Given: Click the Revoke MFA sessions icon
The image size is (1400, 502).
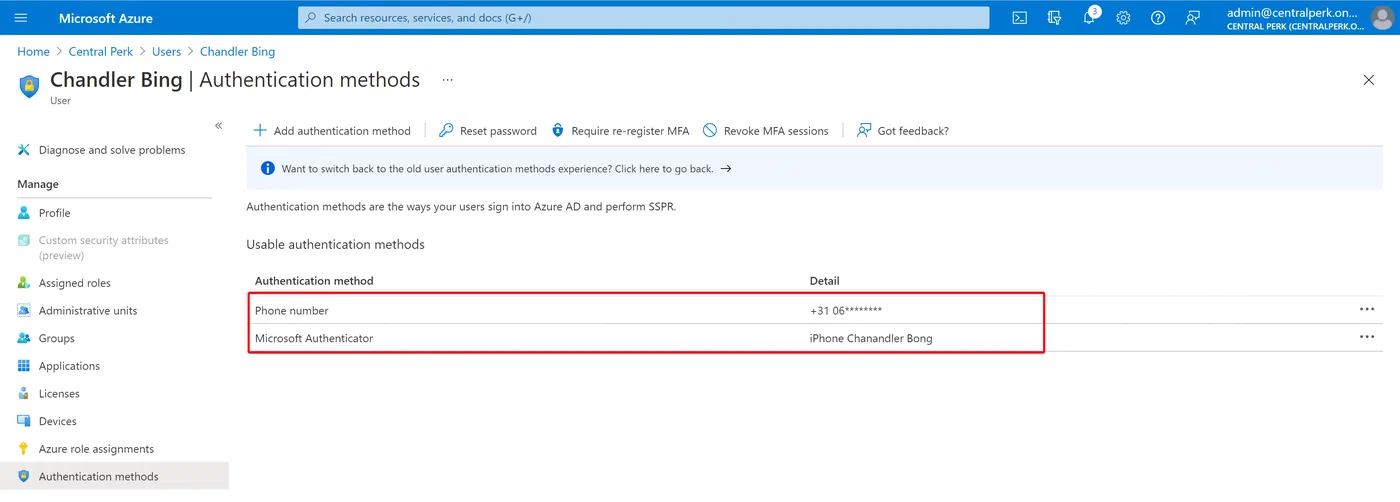Looking at the screenshot, I should [710, 130].
